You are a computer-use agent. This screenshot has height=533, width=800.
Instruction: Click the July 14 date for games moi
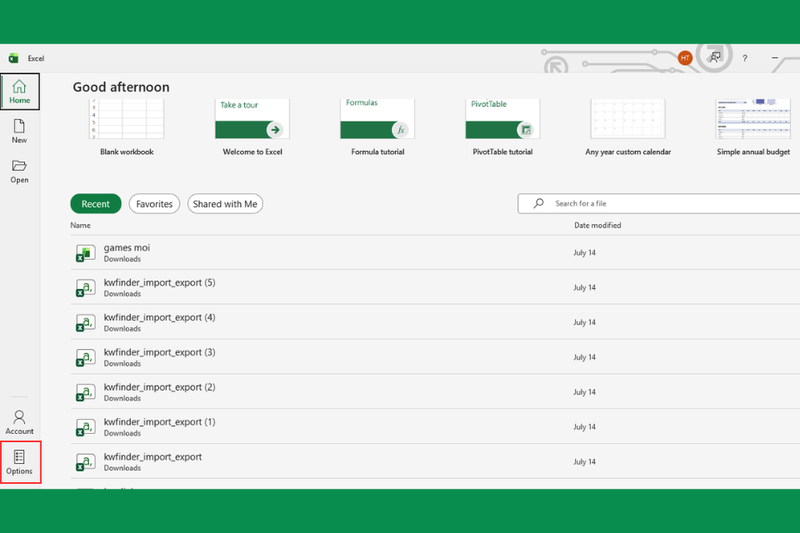[x=584, y=252]
